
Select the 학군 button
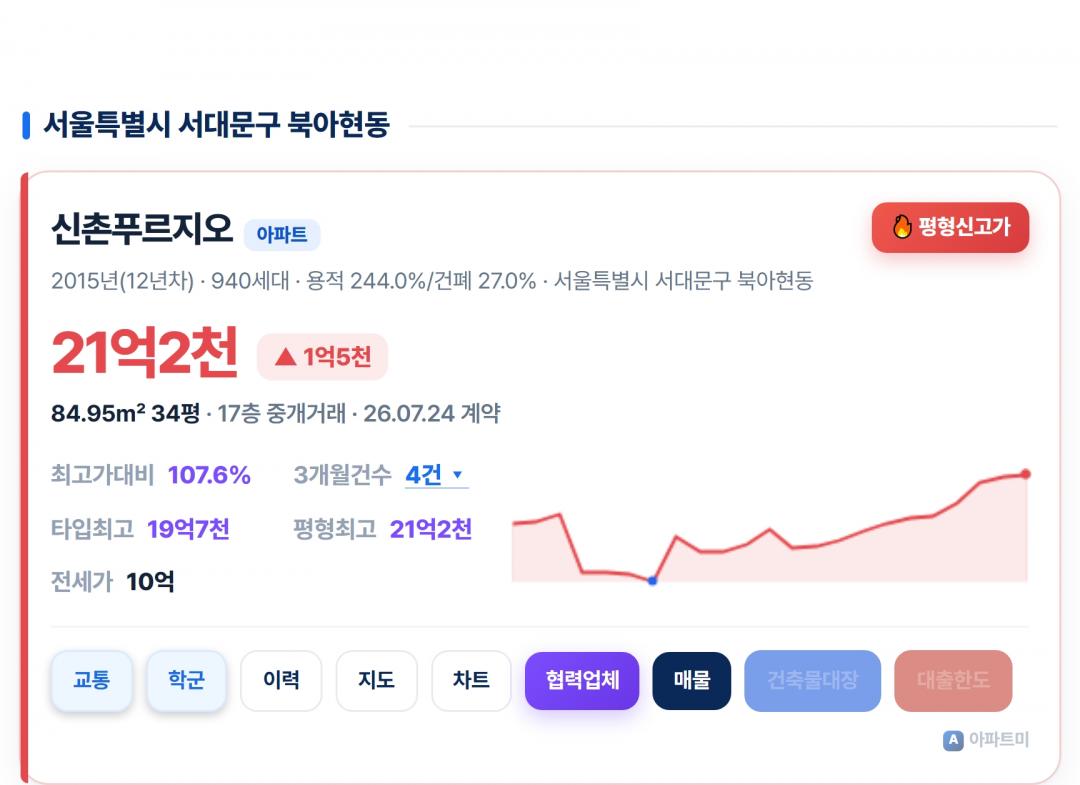coord(186,680)
